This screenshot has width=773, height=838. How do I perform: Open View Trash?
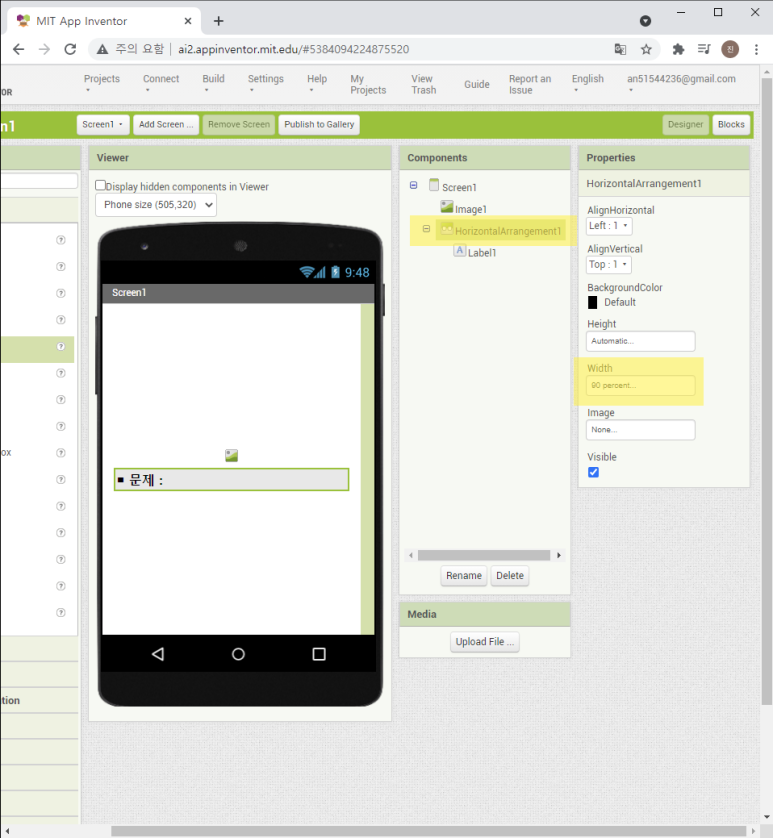(x=423, y=84)
